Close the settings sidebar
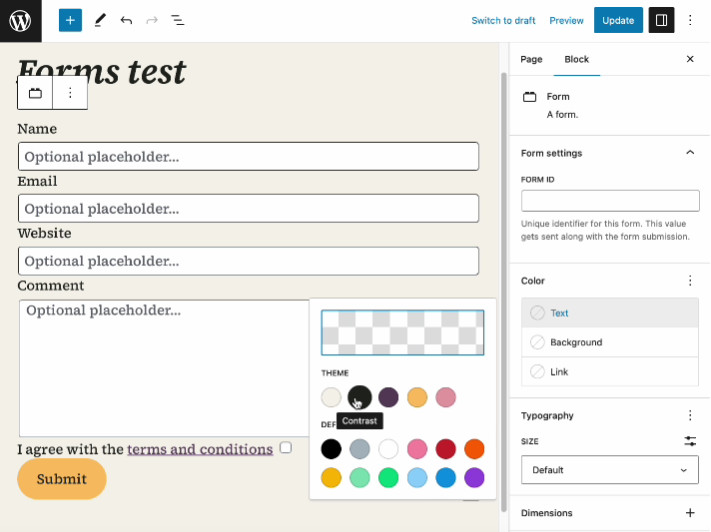The width and height of the screenshot is (711, 532). pos(690,59)
